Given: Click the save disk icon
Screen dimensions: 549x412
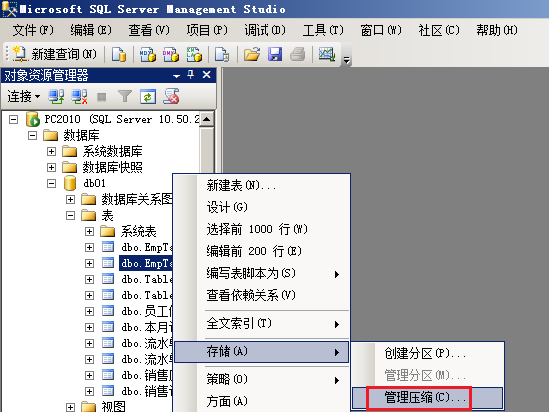Looking at the screenshot, I should pyautogui.click(x=275, y=54).
